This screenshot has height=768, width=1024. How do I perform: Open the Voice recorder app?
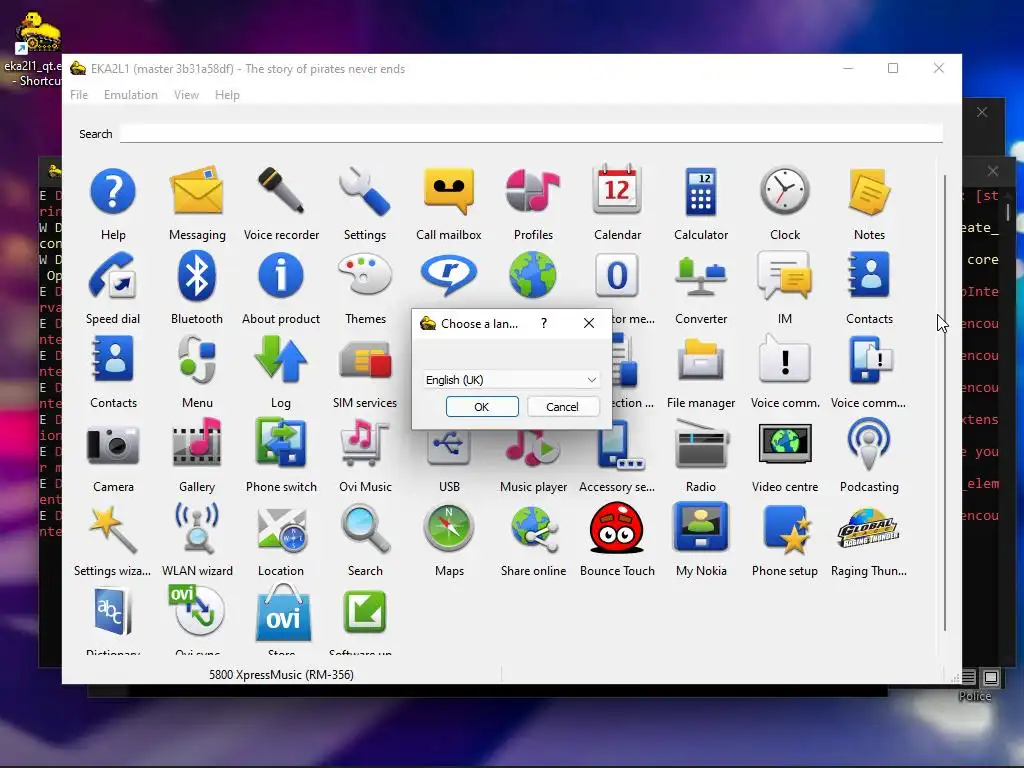(x=281, y=191)
